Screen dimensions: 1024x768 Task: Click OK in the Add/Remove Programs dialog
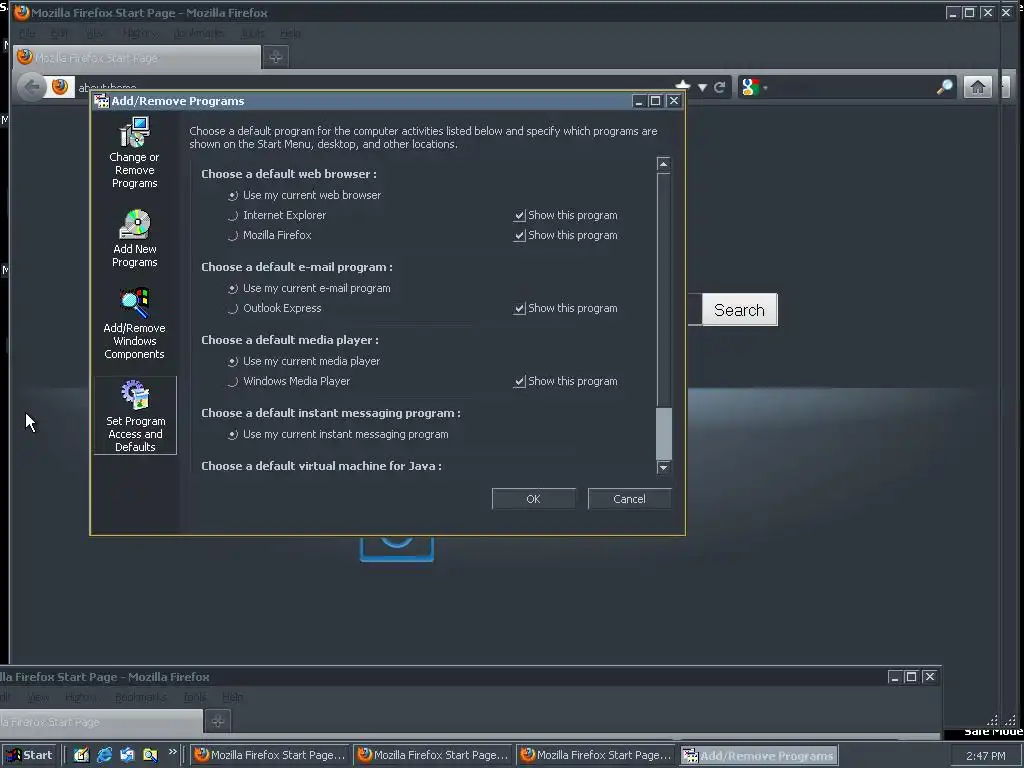534,499
